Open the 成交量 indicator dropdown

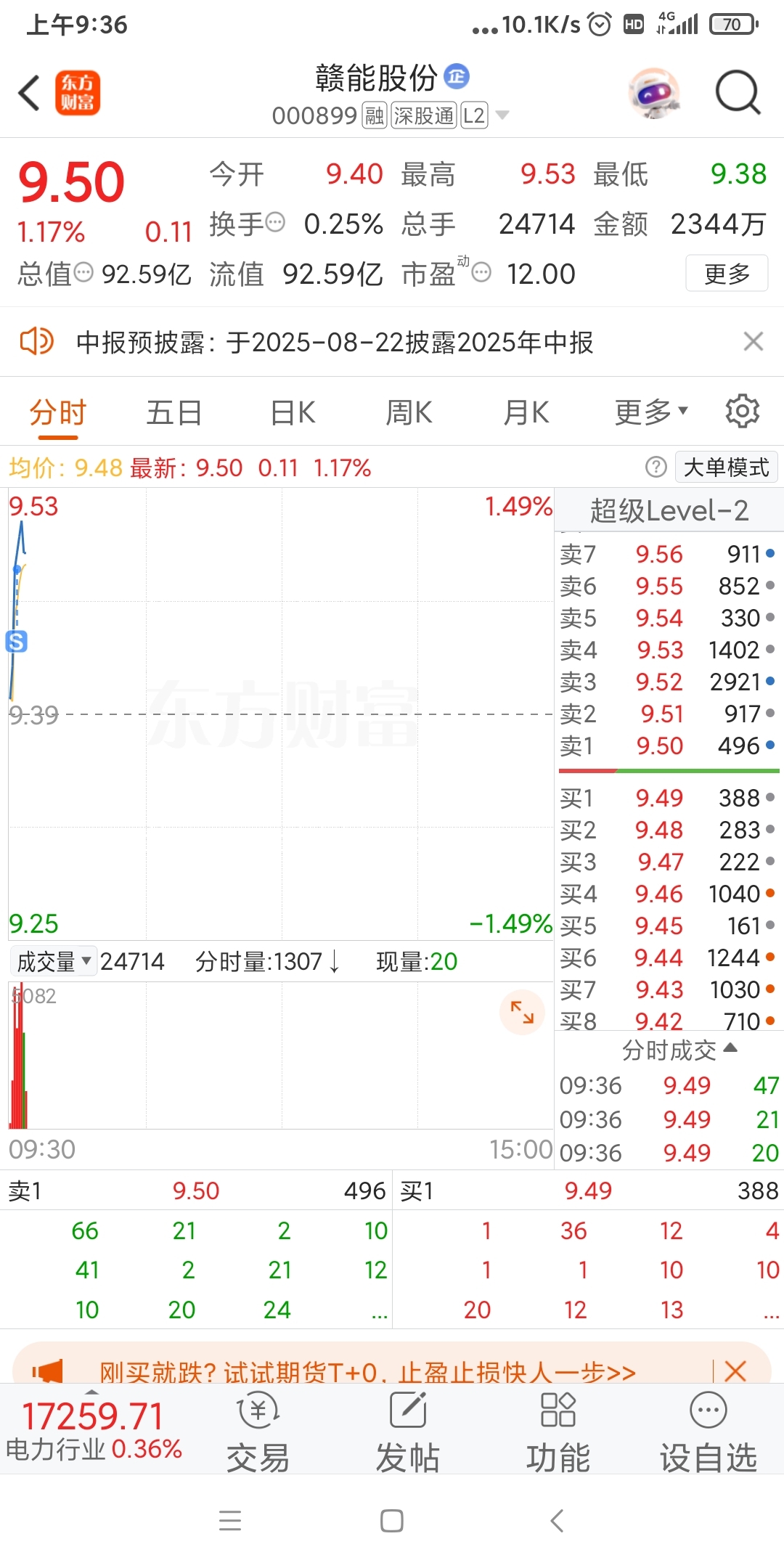click(x=54, y=961)
